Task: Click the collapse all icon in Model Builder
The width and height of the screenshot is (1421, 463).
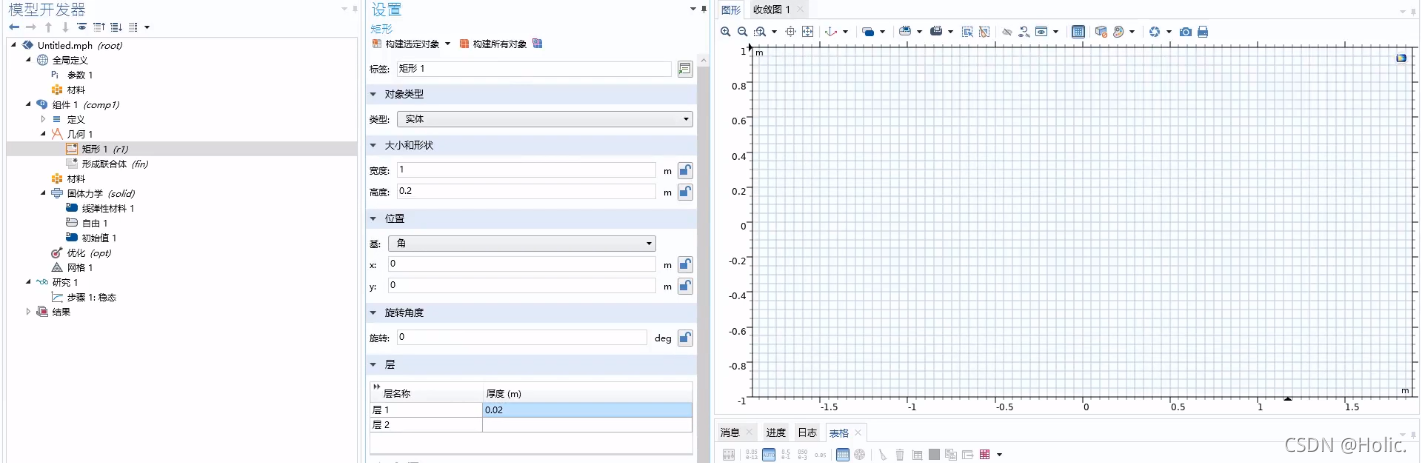Action: click(99, 27)
